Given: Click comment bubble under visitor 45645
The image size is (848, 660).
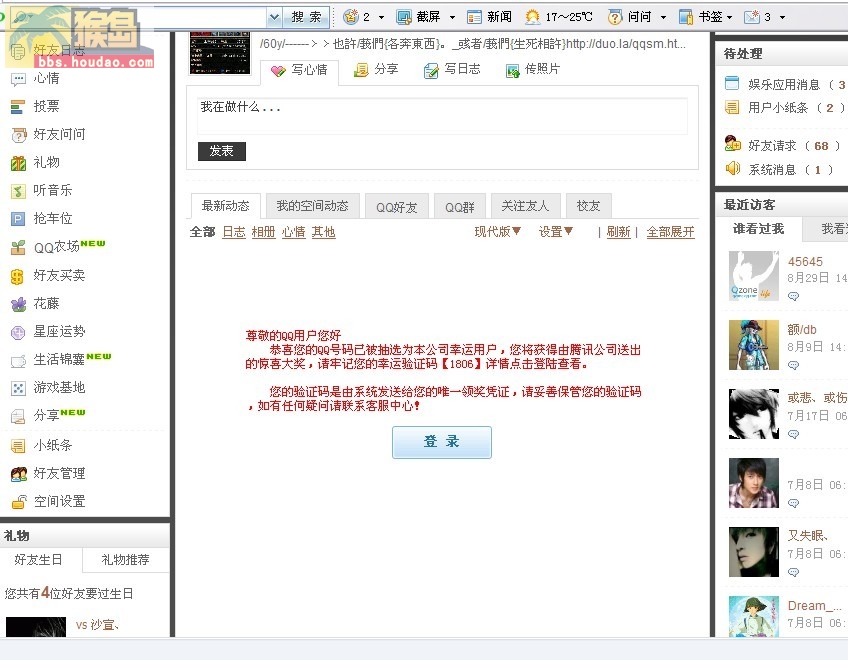Looking at the screenshot, I should (793, 296).
